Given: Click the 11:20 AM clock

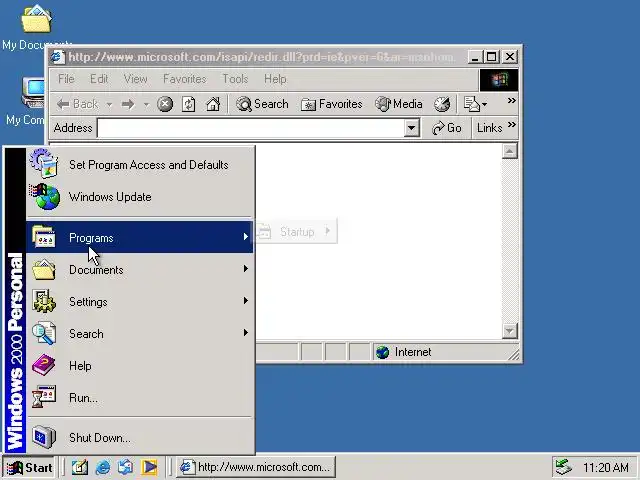Looking at the screenshot, I should coord(606,468).
